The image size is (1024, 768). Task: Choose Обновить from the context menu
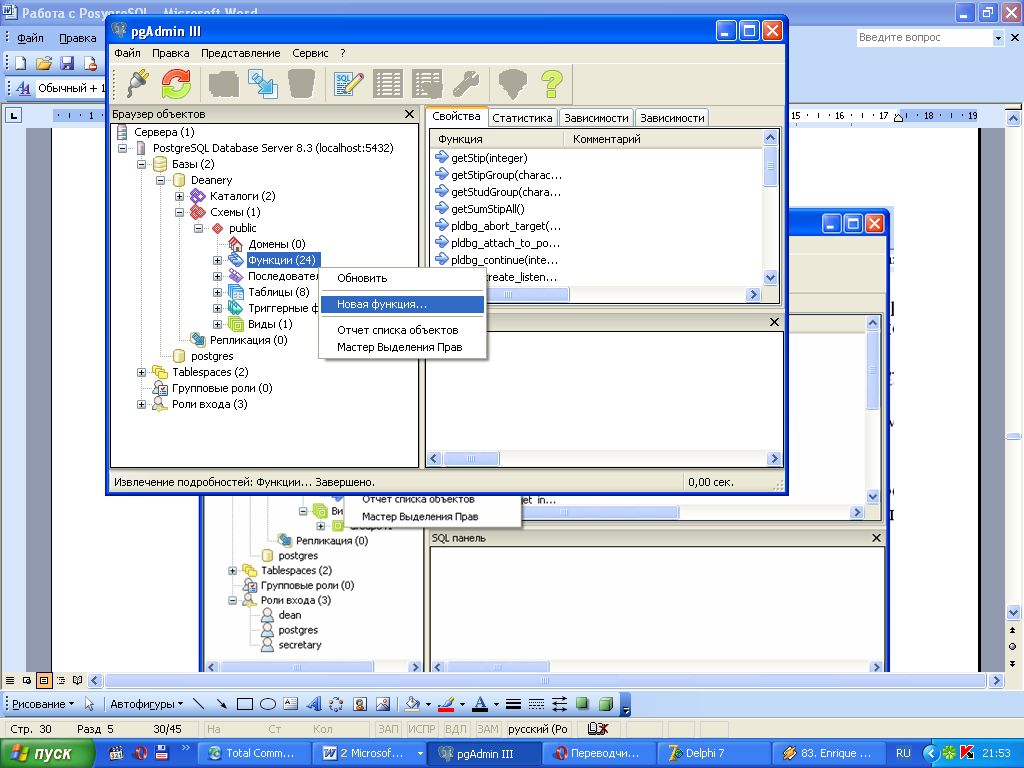(x=402, y=278)
